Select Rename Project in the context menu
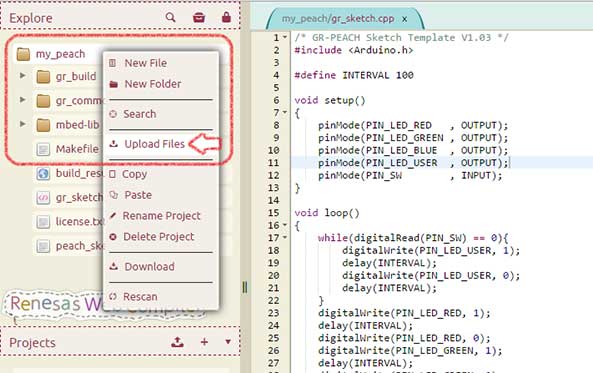593x373 pixels. pos(161,216)
